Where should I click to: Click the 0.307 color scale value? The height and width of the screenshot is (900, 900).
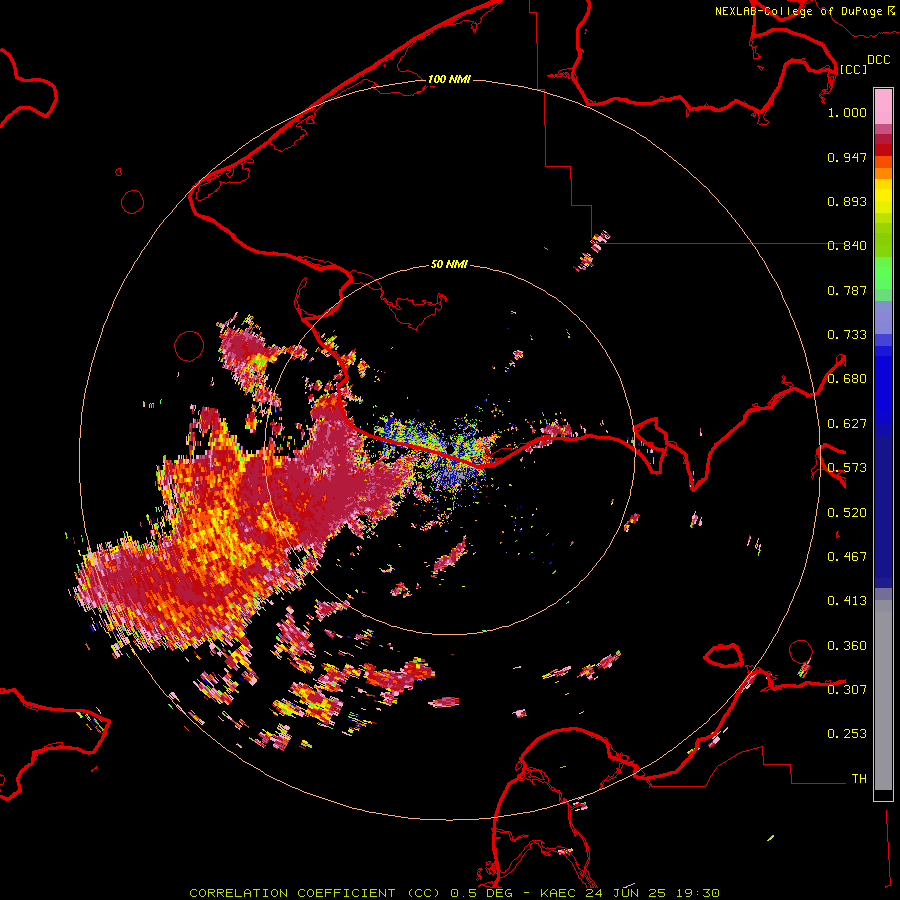click(847, 690)
